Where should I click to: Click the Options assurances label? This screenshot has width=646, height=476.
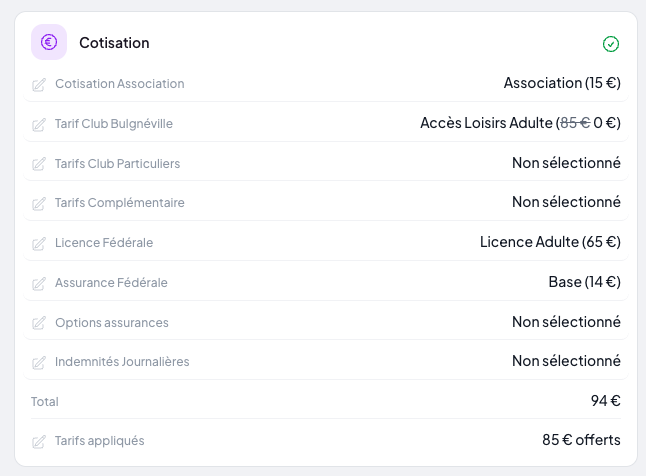click(112, 323)
